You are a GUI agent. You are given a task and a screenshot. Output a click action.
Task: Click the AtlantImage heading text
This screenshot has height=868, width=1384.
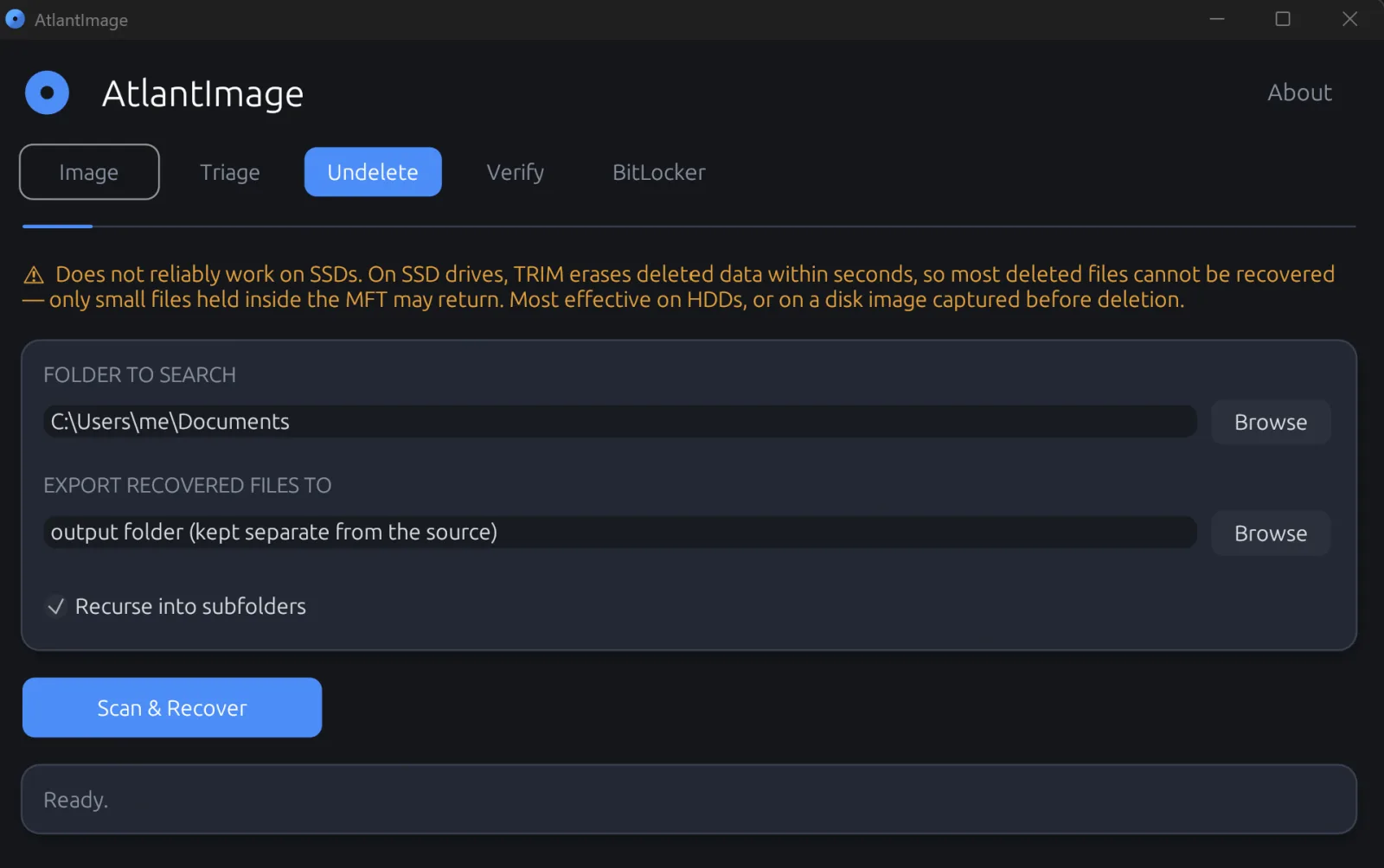(202, 93)
